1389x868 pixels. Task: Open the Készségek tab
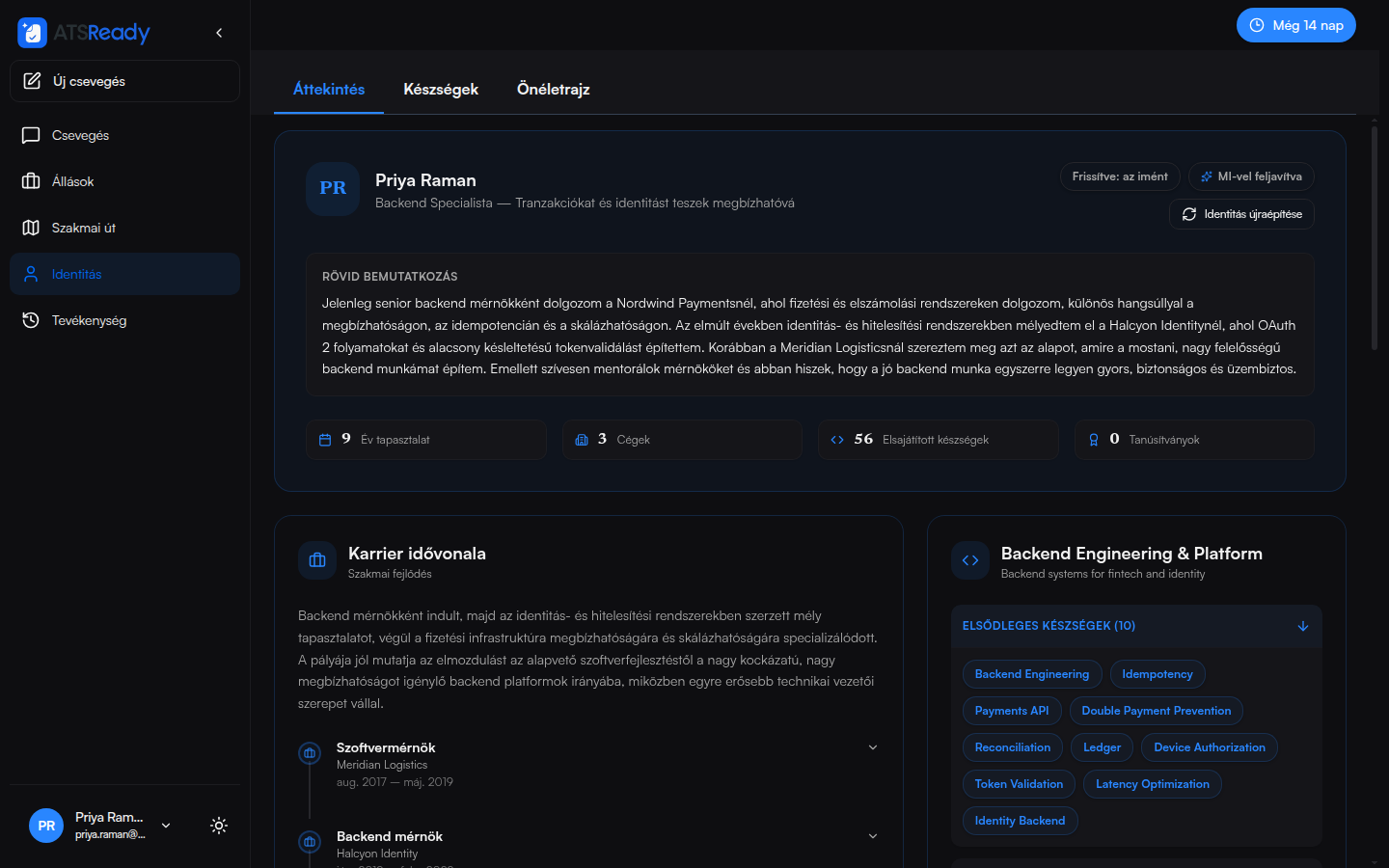441,90
